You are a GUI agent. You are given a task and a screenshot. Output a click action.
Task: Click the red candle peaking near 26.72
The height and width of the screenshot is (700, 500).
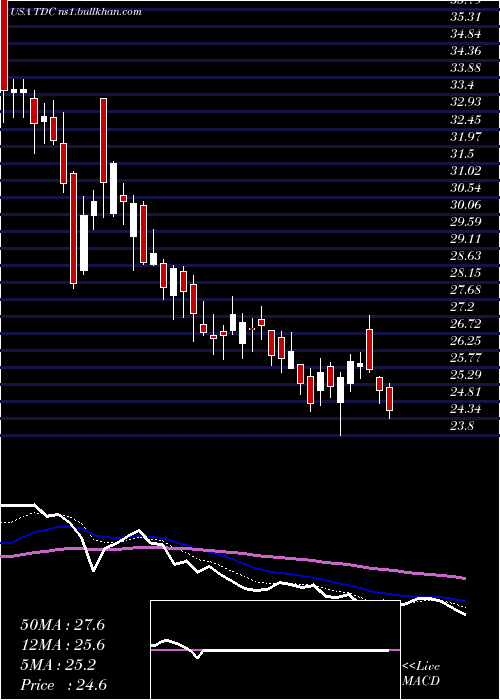[370, 350]
